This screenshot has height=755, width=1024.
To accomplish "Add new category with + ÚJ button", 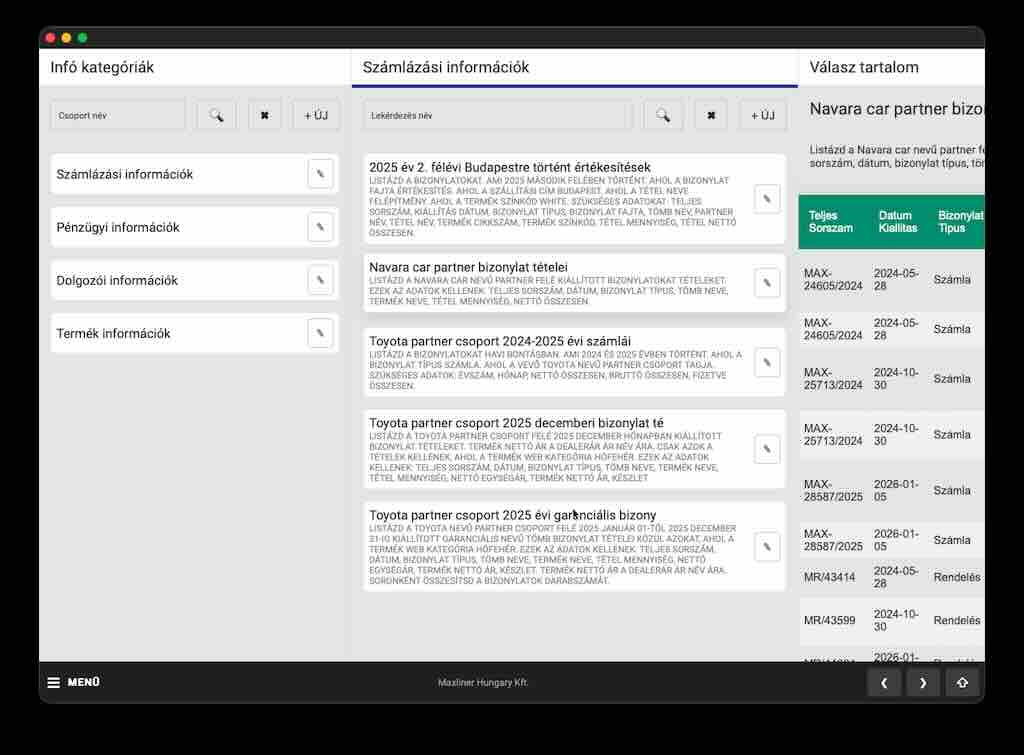I will point(316,115).
